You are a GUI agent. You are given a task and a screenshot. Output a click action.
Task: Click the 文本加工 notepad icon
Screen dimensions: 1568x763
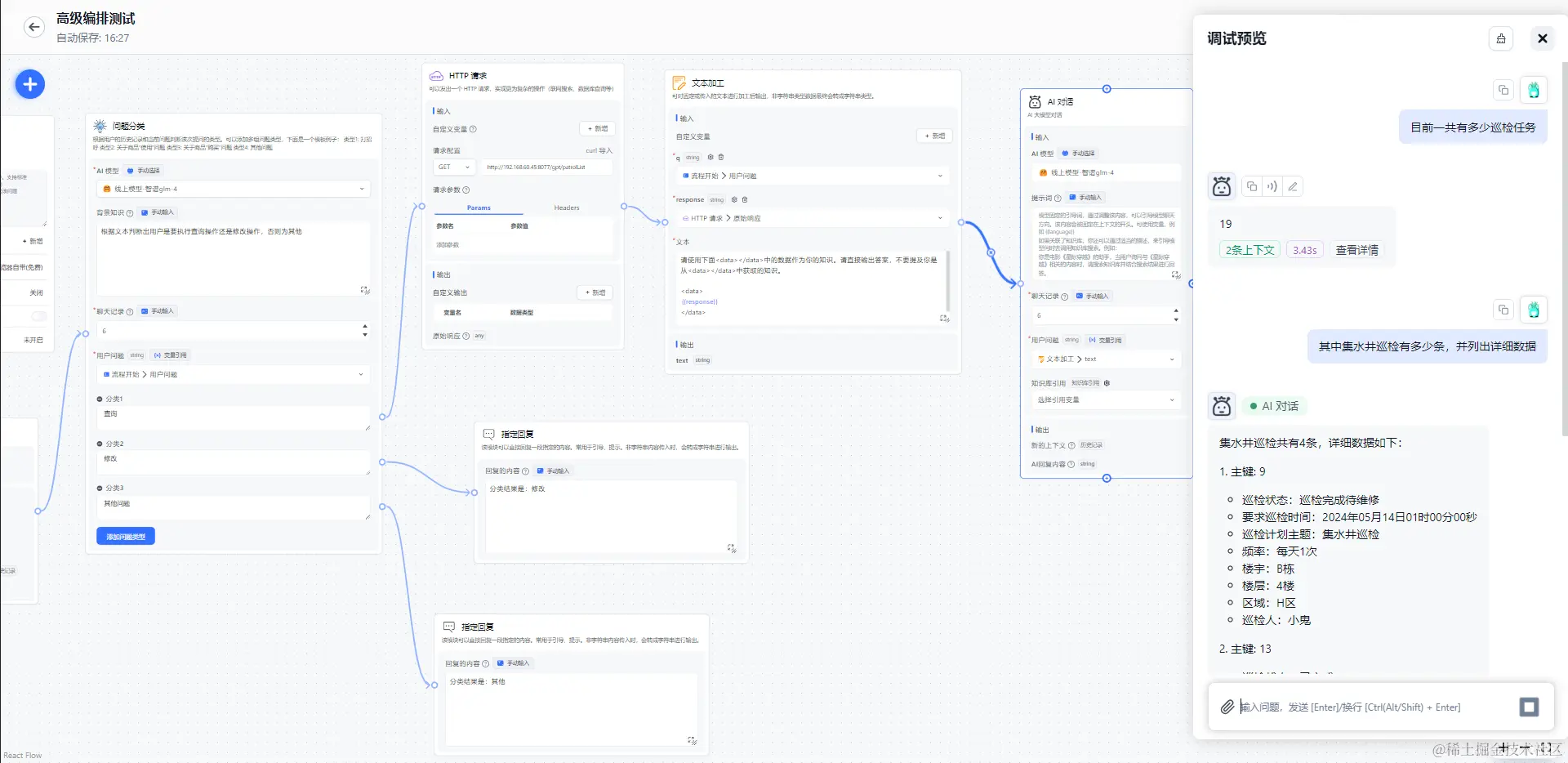[x=679, y=83]
